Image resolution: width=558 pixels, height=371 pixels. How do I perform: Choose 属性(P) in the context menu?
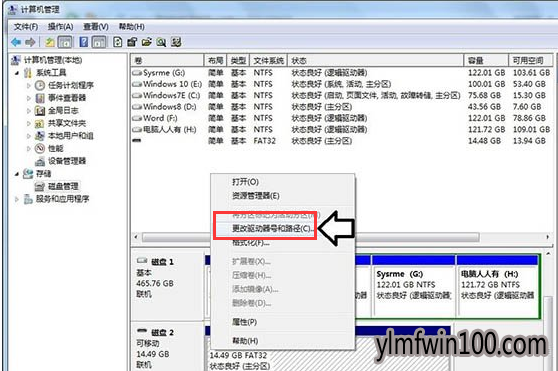tap(283, 322)
